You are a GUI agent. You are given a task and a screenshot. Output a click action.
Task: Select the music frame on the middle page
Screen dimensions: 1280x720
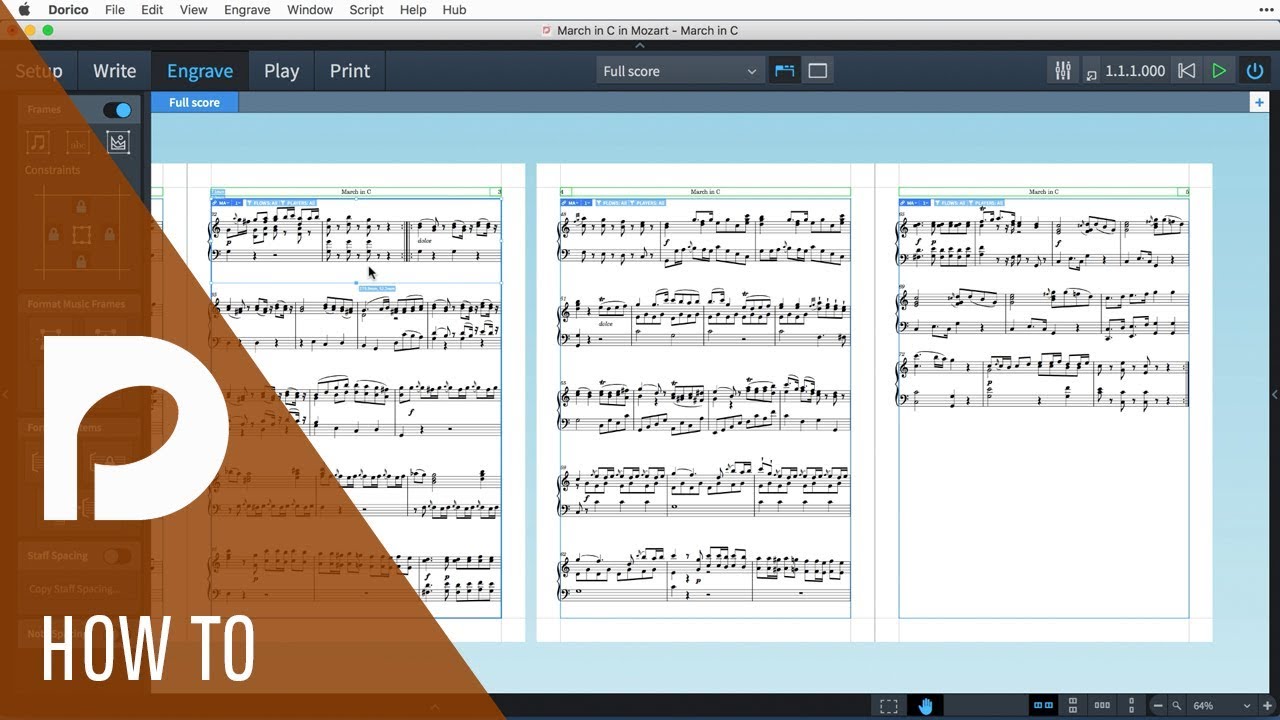pyautogui.click(x=705, y=408)
